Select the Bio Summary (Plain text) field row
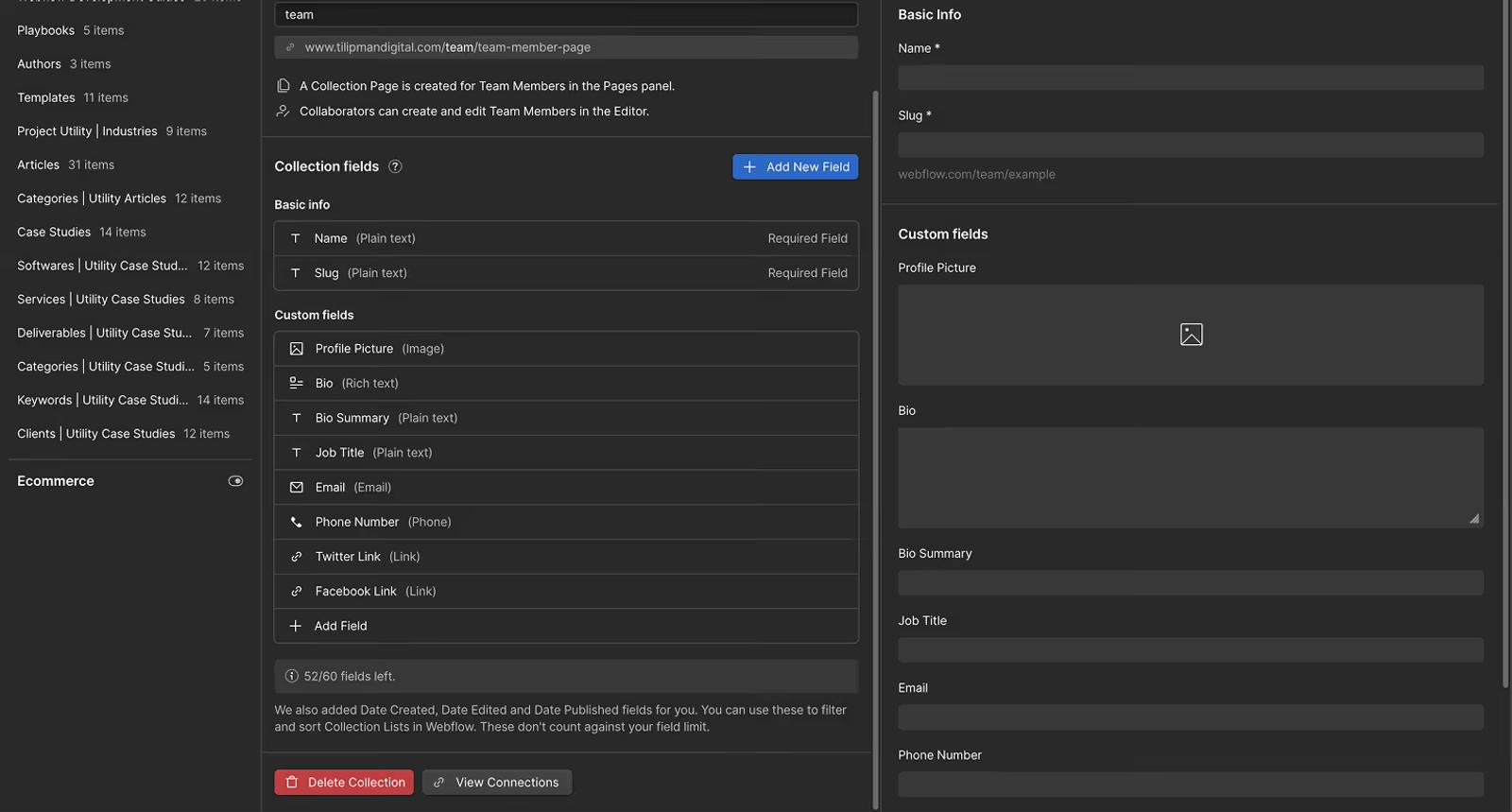The width and height of the screenshot is (1512, 812). (x=566, y=418)
